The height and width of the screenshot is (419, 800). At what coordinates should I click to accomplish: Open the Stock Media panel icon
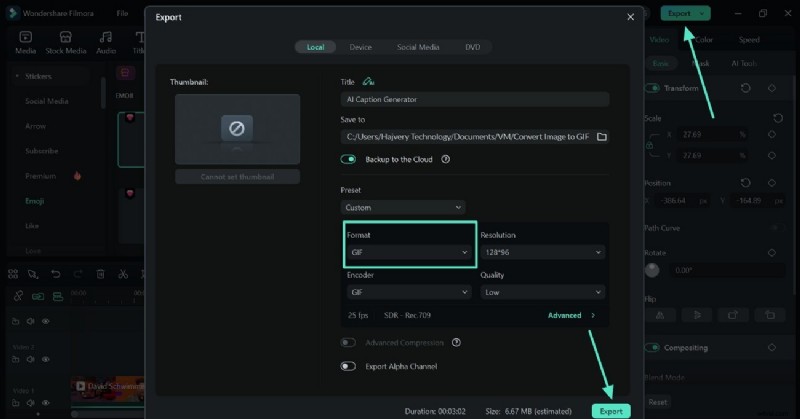click(66, 40)
